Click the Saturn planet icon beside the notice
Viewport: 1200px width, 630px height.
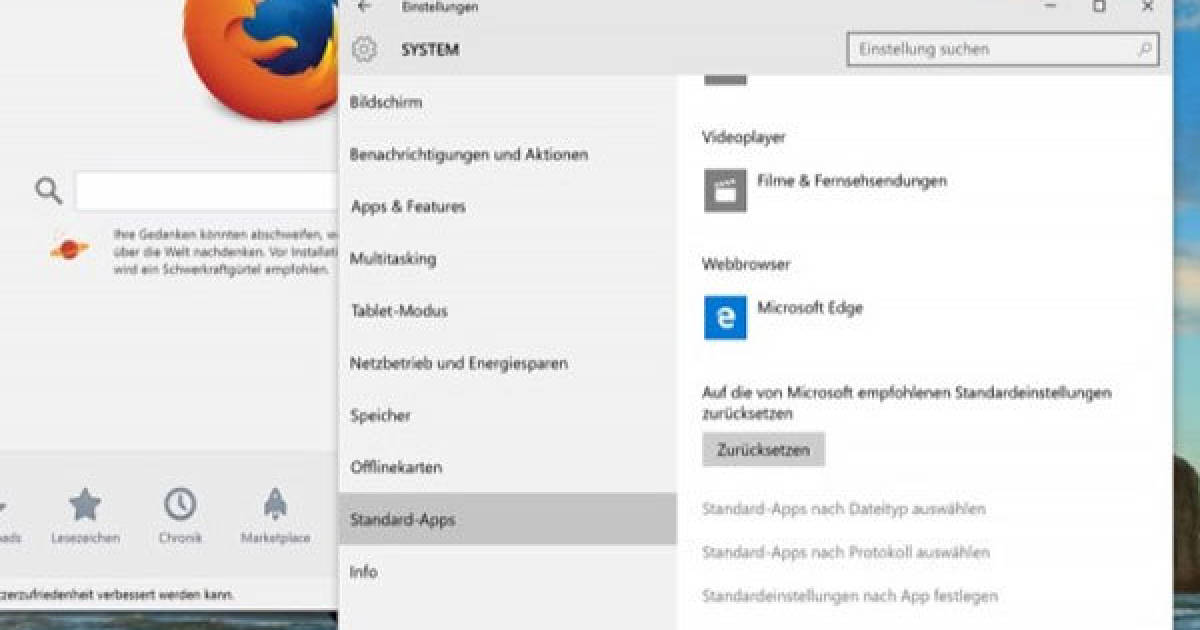click(68, 247)
